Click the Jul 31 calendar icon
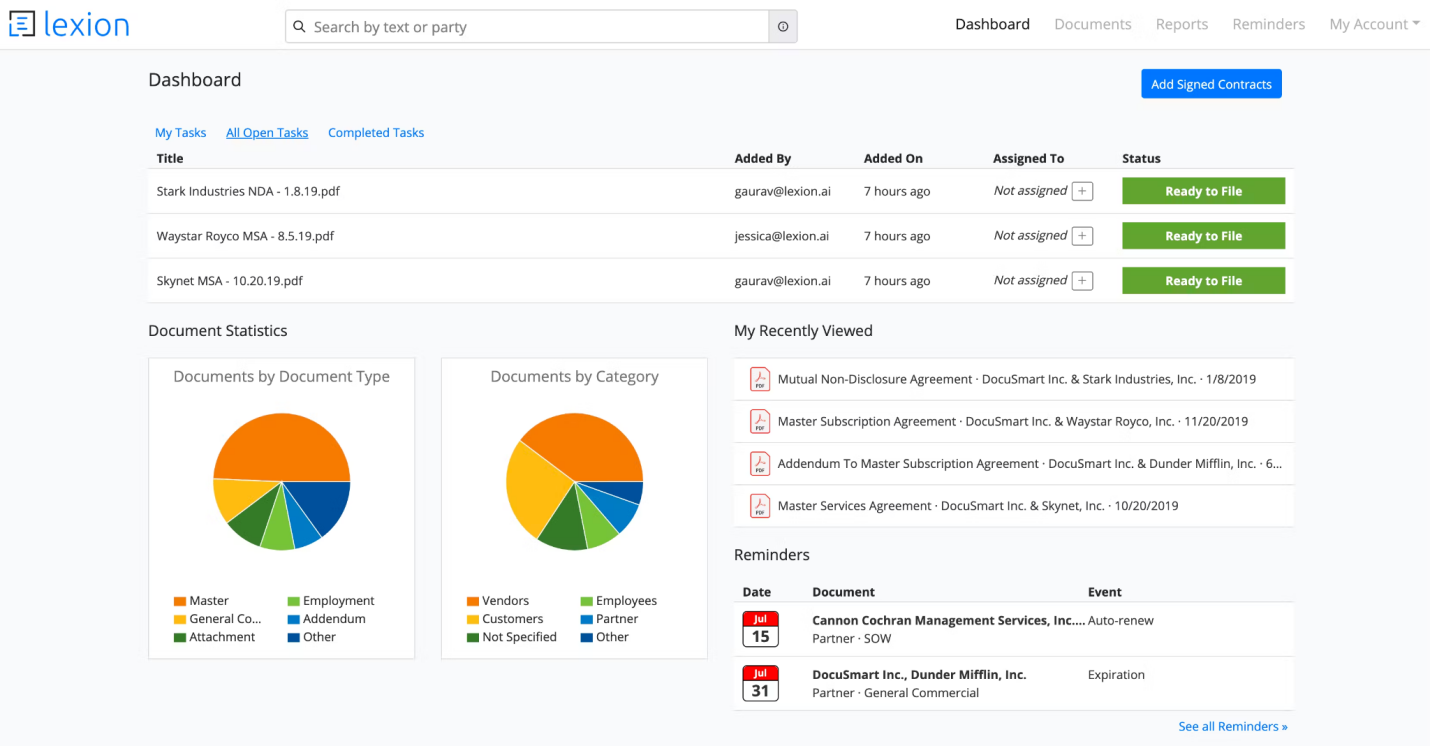 click(x=760, y=683)
